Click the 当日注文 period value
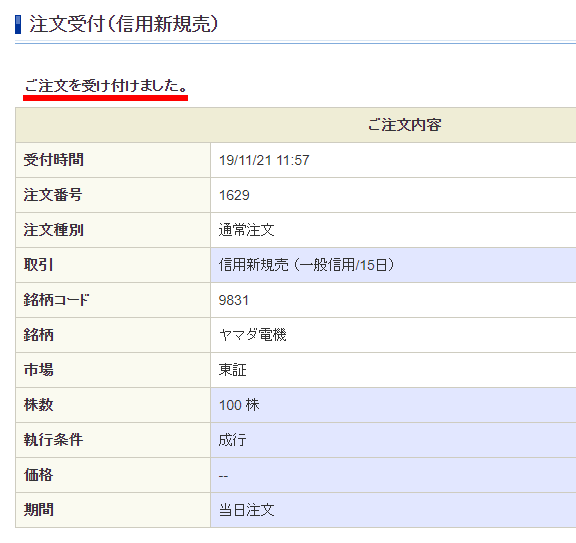 (246, 510)
